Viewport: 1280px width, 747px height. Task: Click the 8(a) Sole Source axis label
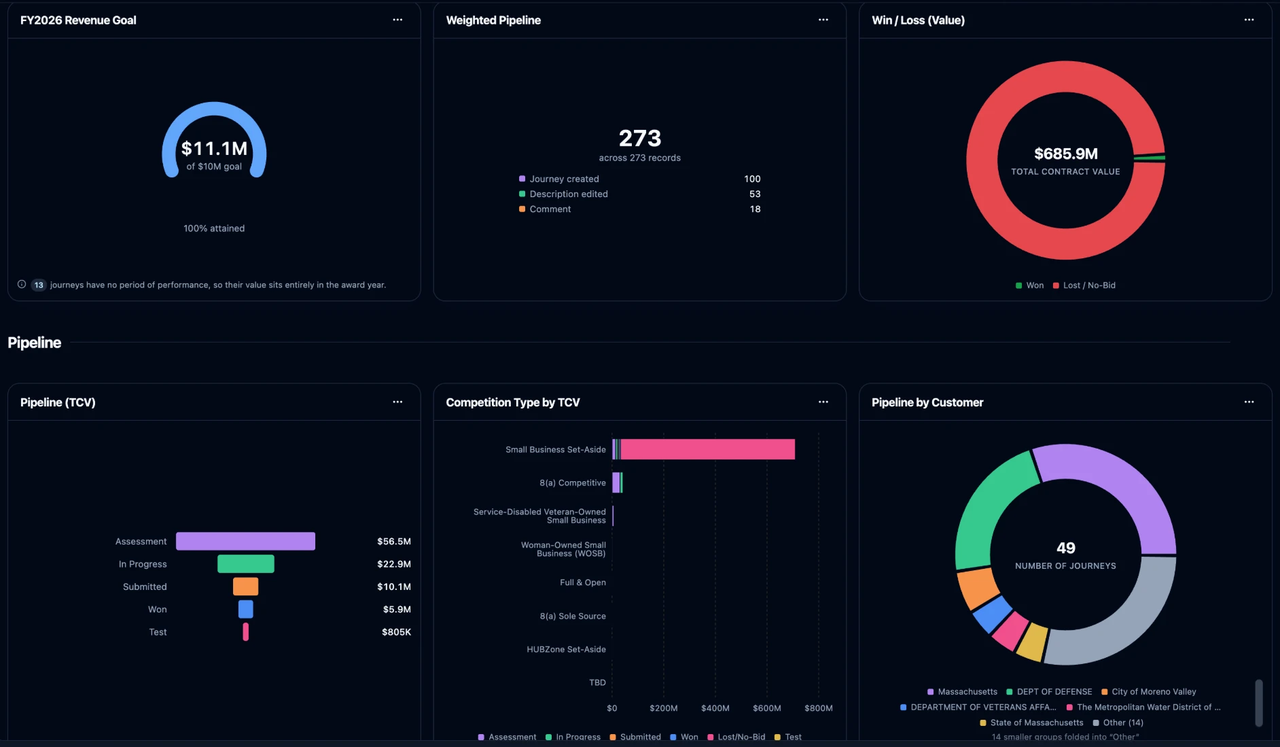[x=573, y=616]
